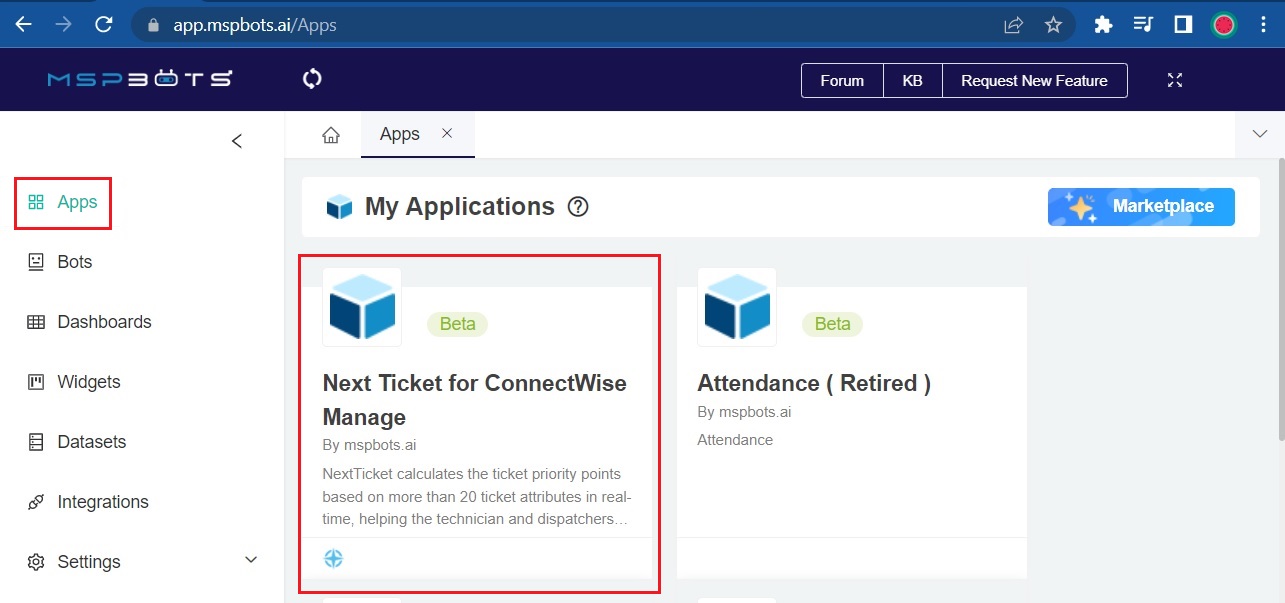
Task: Collapse the sidebar using the arrow
Action: (x=237, y=141)
